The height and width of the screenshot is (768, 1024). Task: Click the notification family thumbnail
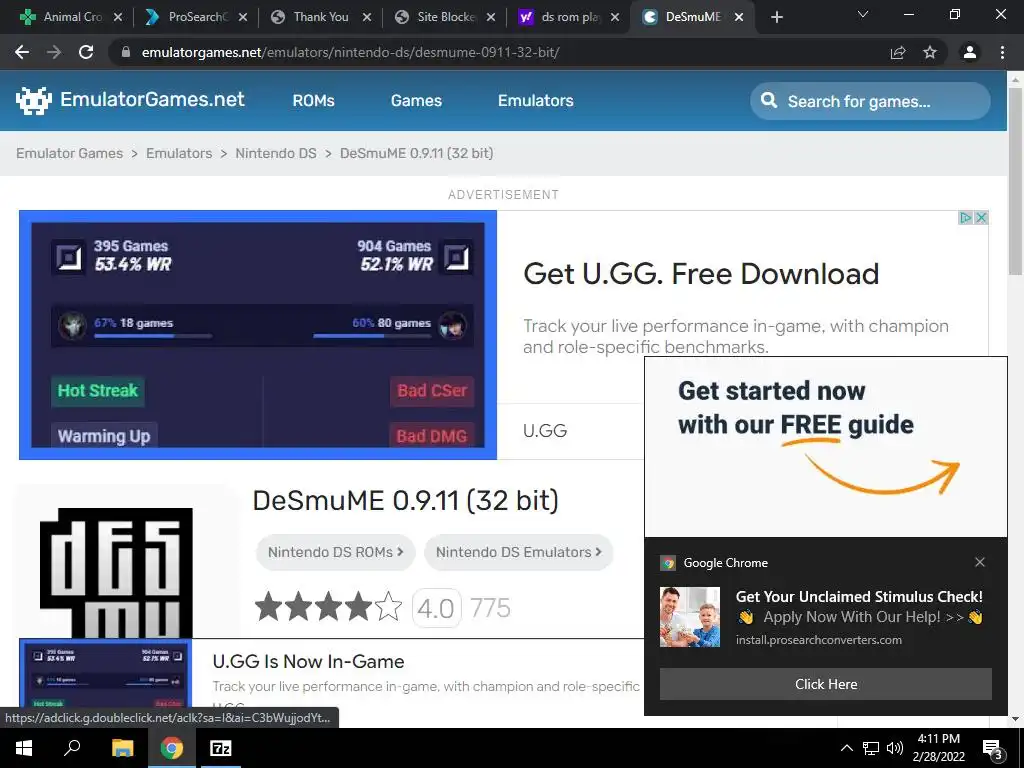[690, 617]
